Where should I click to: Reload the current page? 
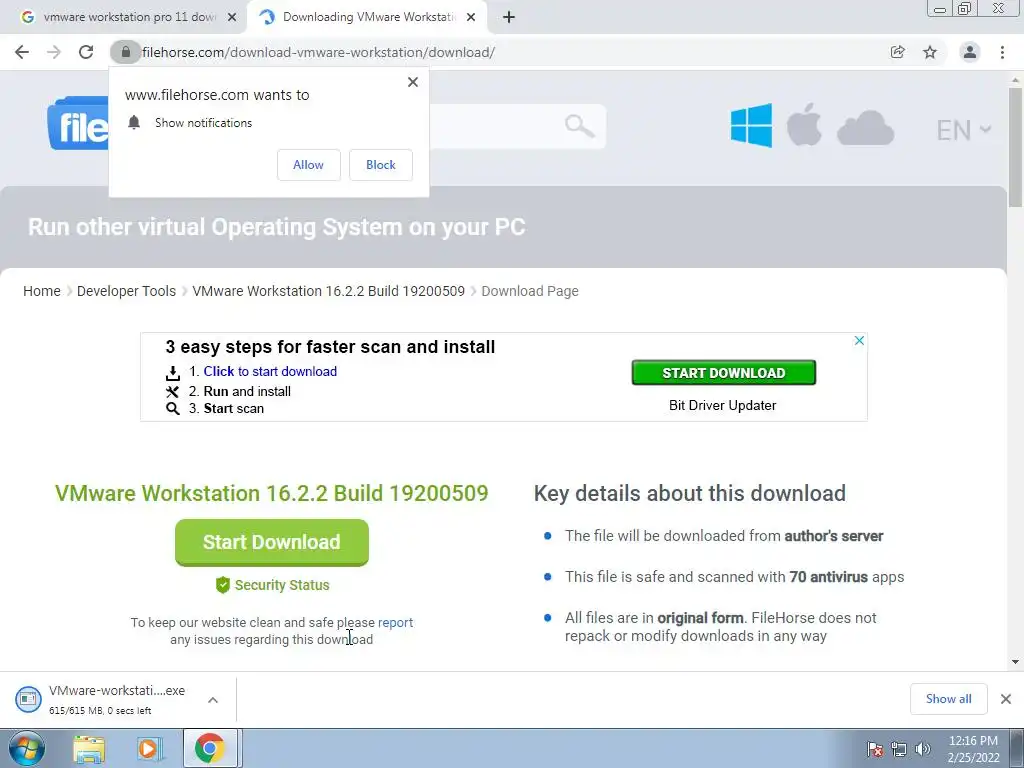tap(86, 52)
